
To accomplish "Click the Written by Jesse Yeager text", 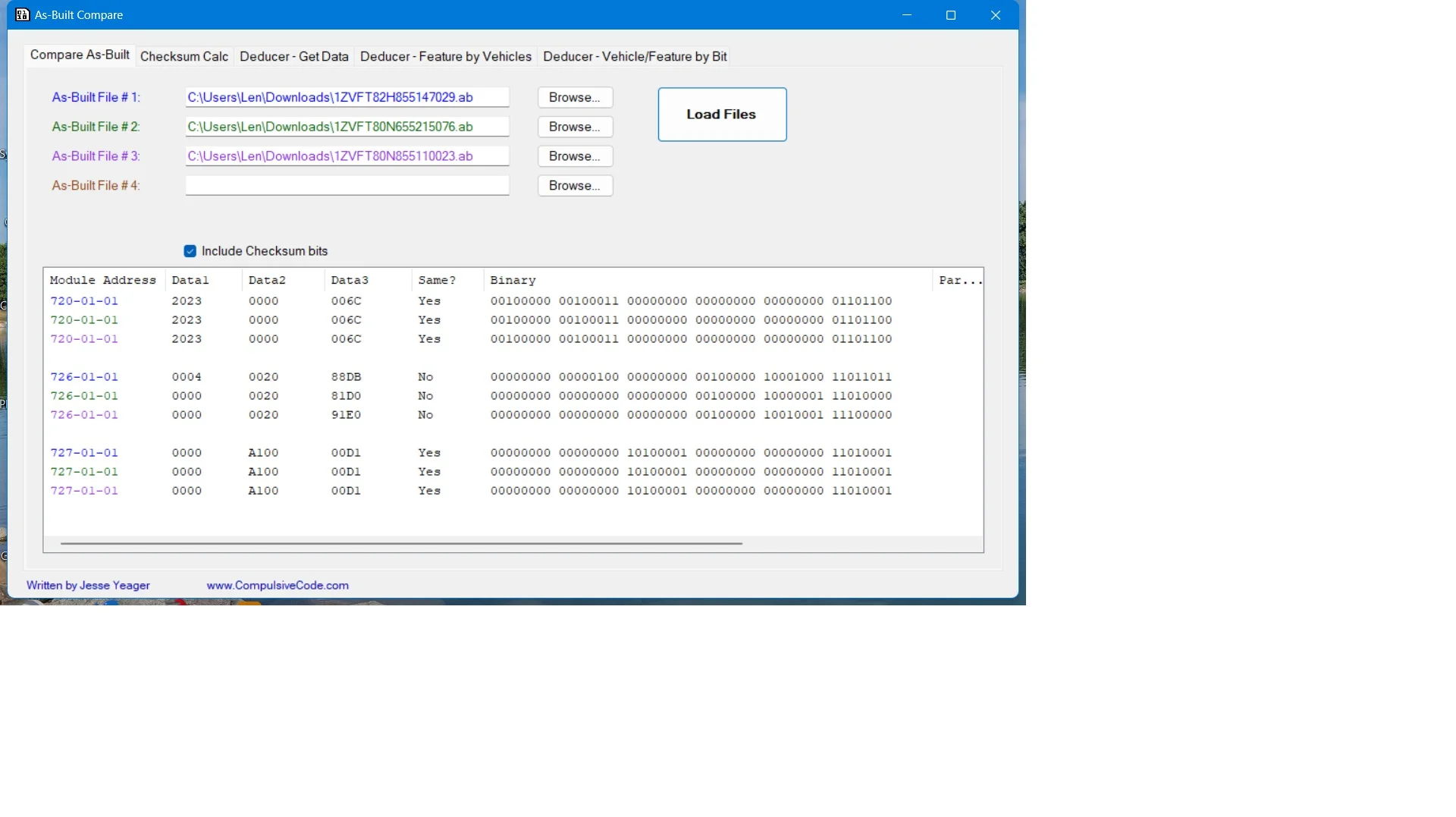I will [88, 586].
